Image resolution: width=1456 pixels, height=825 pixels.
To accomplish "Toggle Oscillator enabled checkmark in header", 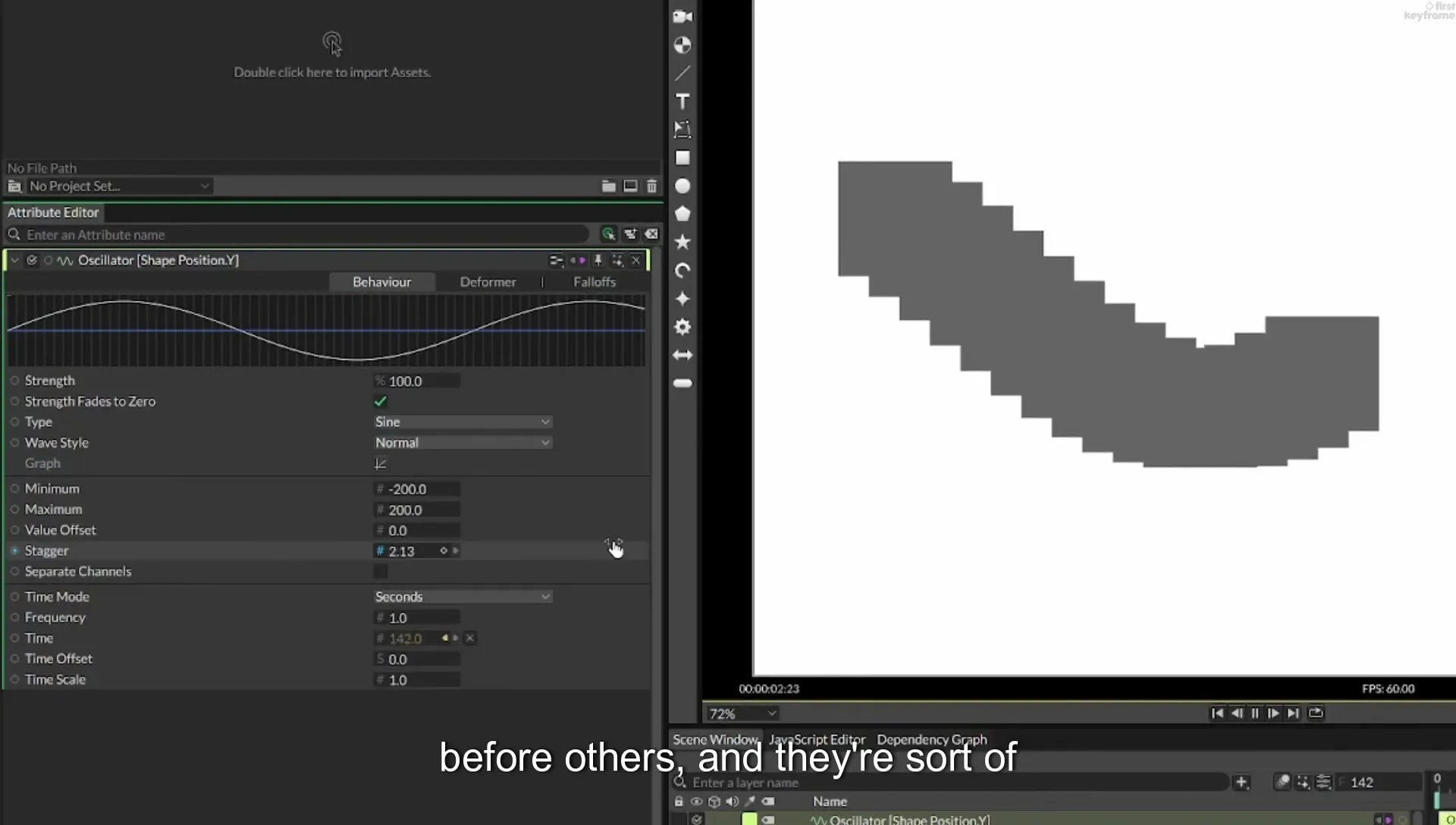I will pyautogui.click(x=32, y=260).
